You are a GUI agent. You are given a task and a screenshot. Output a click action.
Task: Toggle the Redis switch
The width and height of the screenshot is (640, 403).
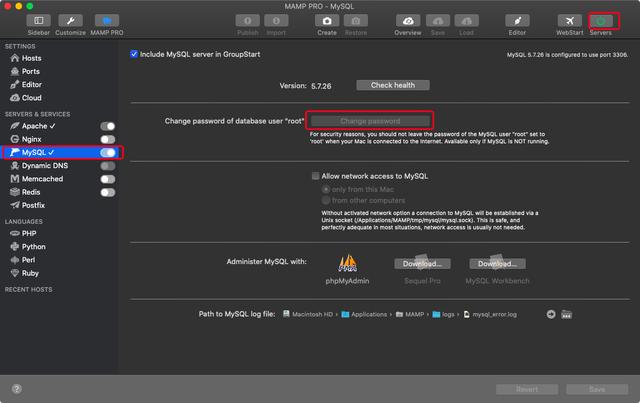tap(108, 192)
